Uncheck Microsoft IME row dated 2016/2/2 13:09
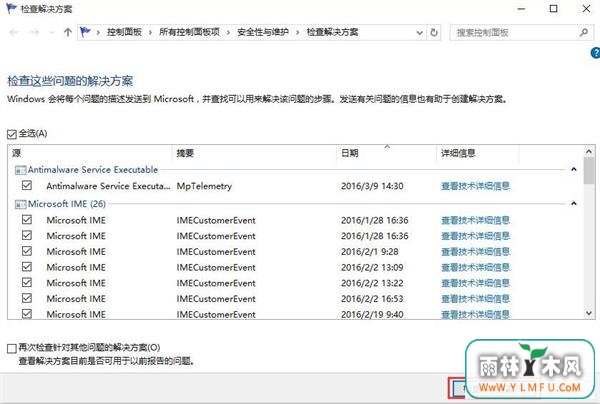 tap(27, 267)
